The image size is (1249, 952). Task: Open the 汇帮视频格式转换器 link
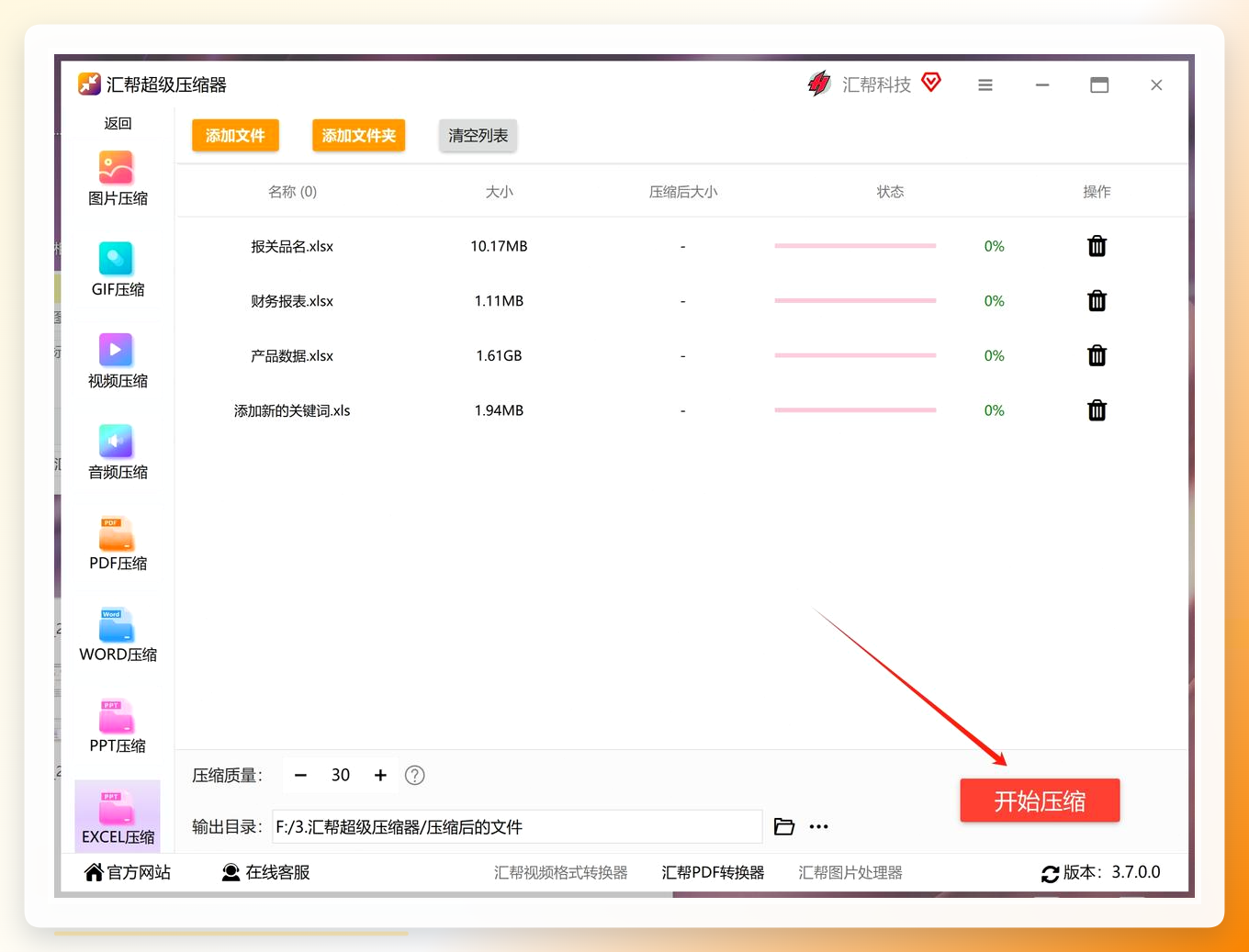560,872
